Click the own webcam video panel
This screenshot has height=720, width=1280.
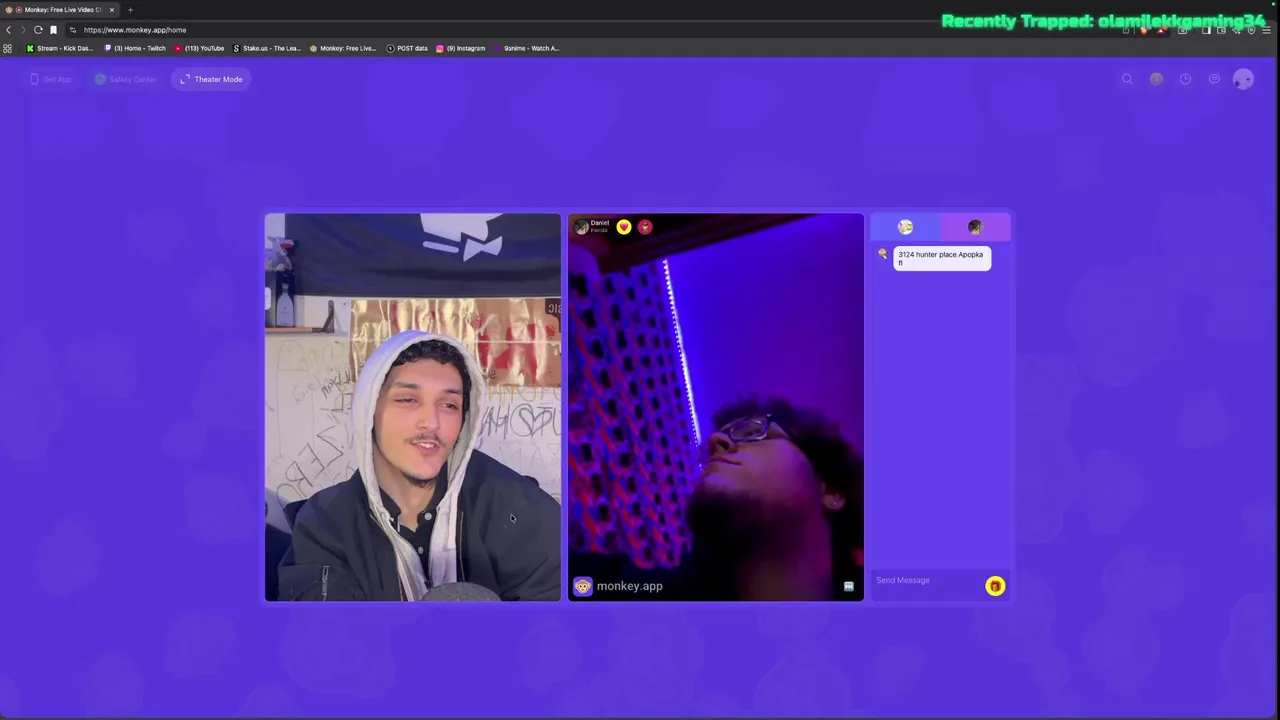tap(413, 407)
